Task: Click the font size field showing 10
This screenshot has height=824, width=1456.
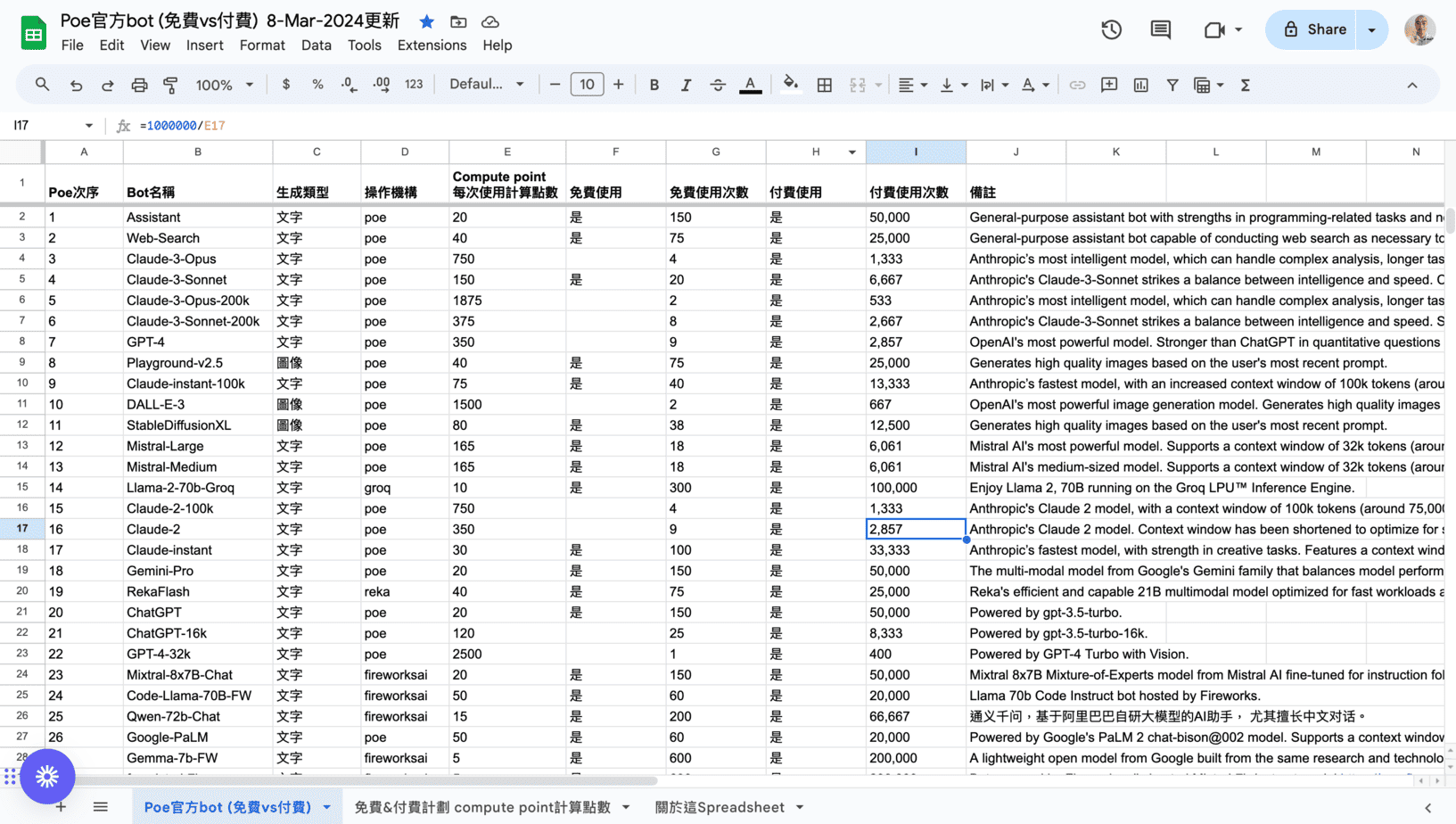Action: click(587, 85)
